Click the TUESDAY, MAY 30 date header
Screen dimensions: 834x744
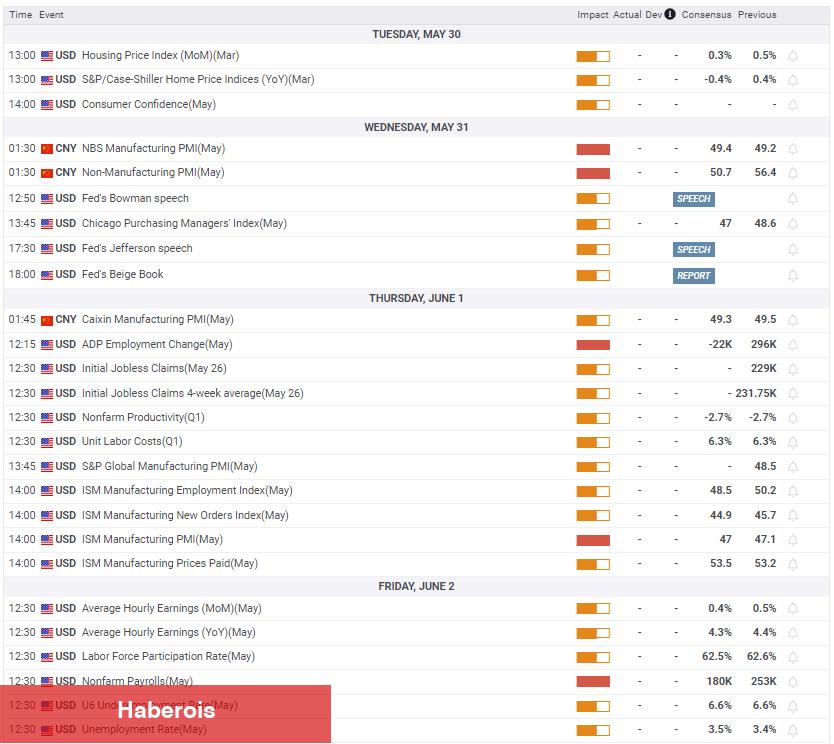(x=416, y=35)
